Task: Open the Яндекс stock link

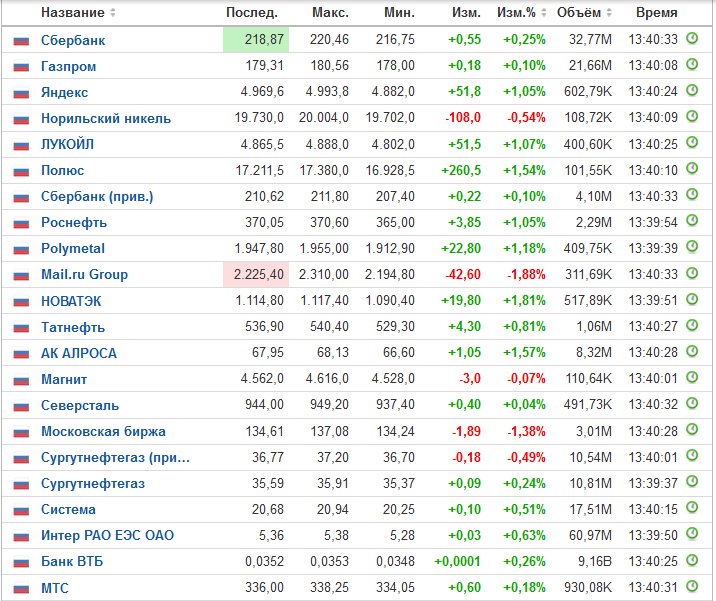Action: [x=64, y=92]
